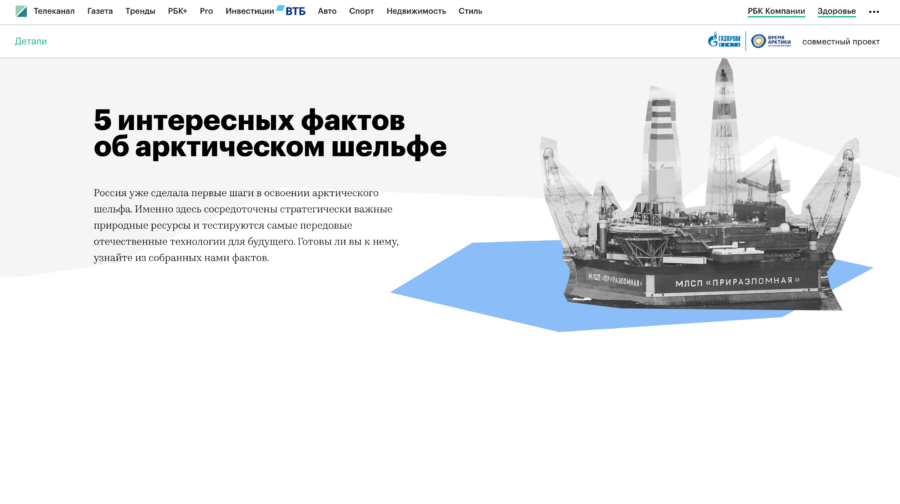Click the intro paragraph starting Россия уже сделала

coord(246,225)
